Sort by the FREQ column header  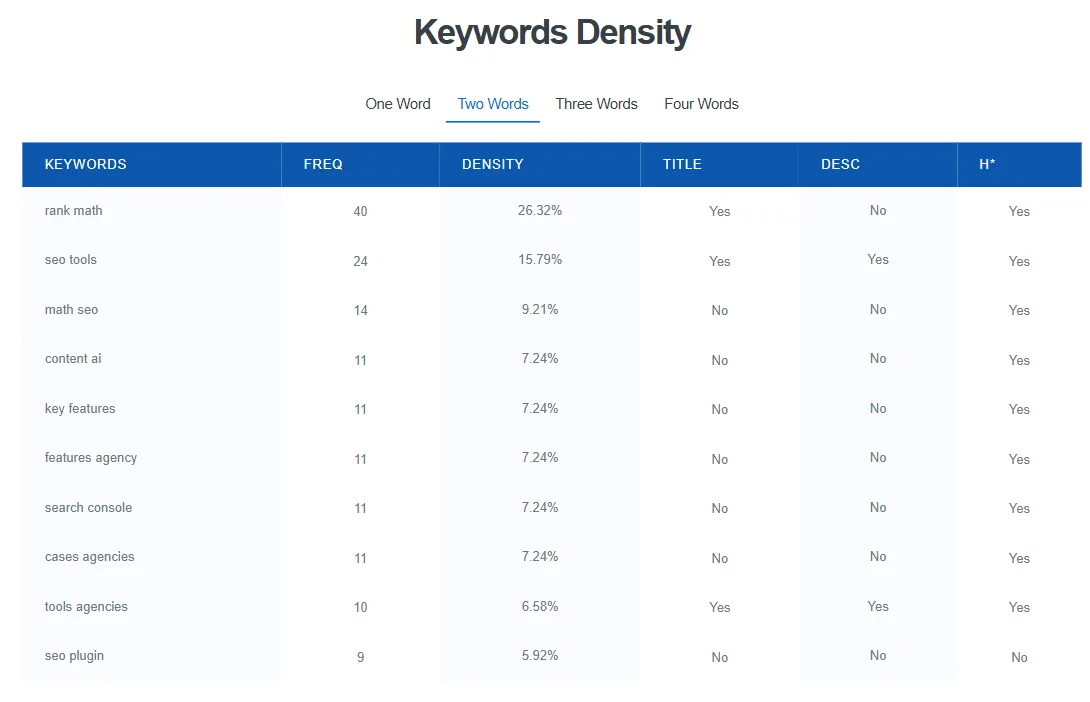point(322,164)
